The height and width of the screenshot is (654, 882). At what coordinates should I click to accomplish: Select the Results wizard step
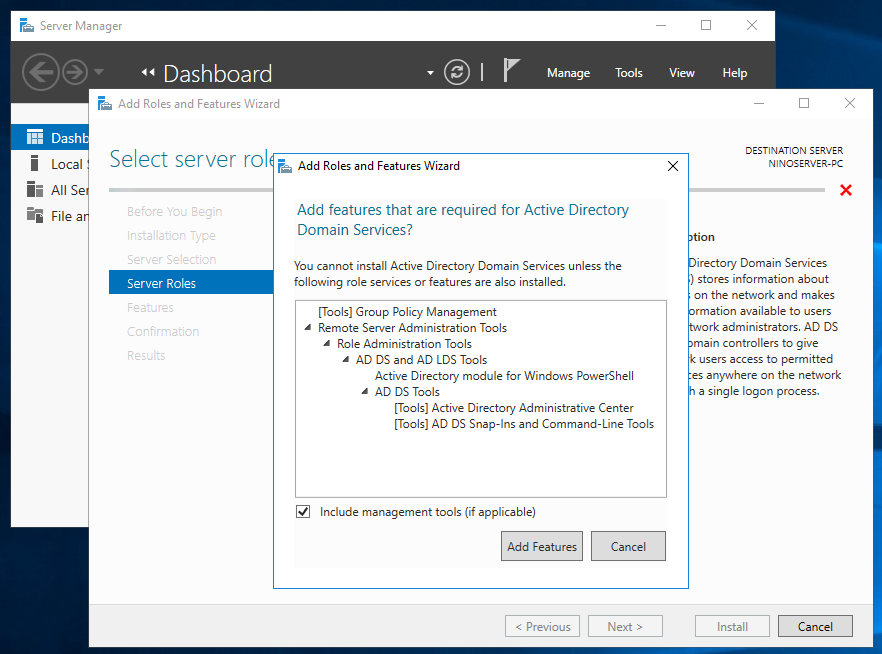(x=146, y=355)
